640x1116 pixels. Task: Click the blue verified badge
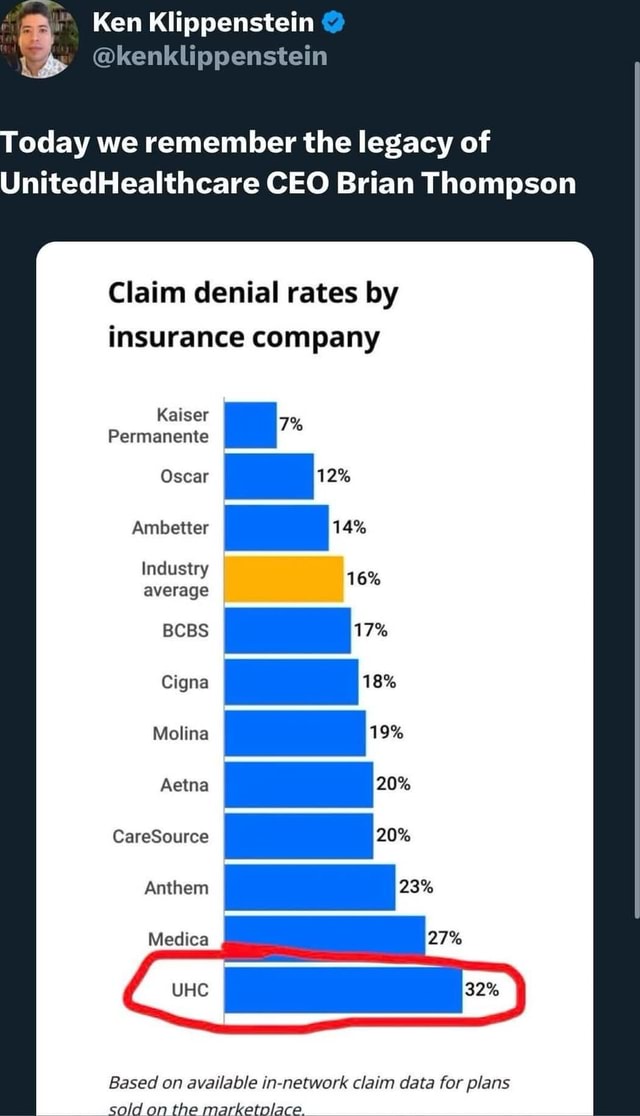(x=334, y=23)
